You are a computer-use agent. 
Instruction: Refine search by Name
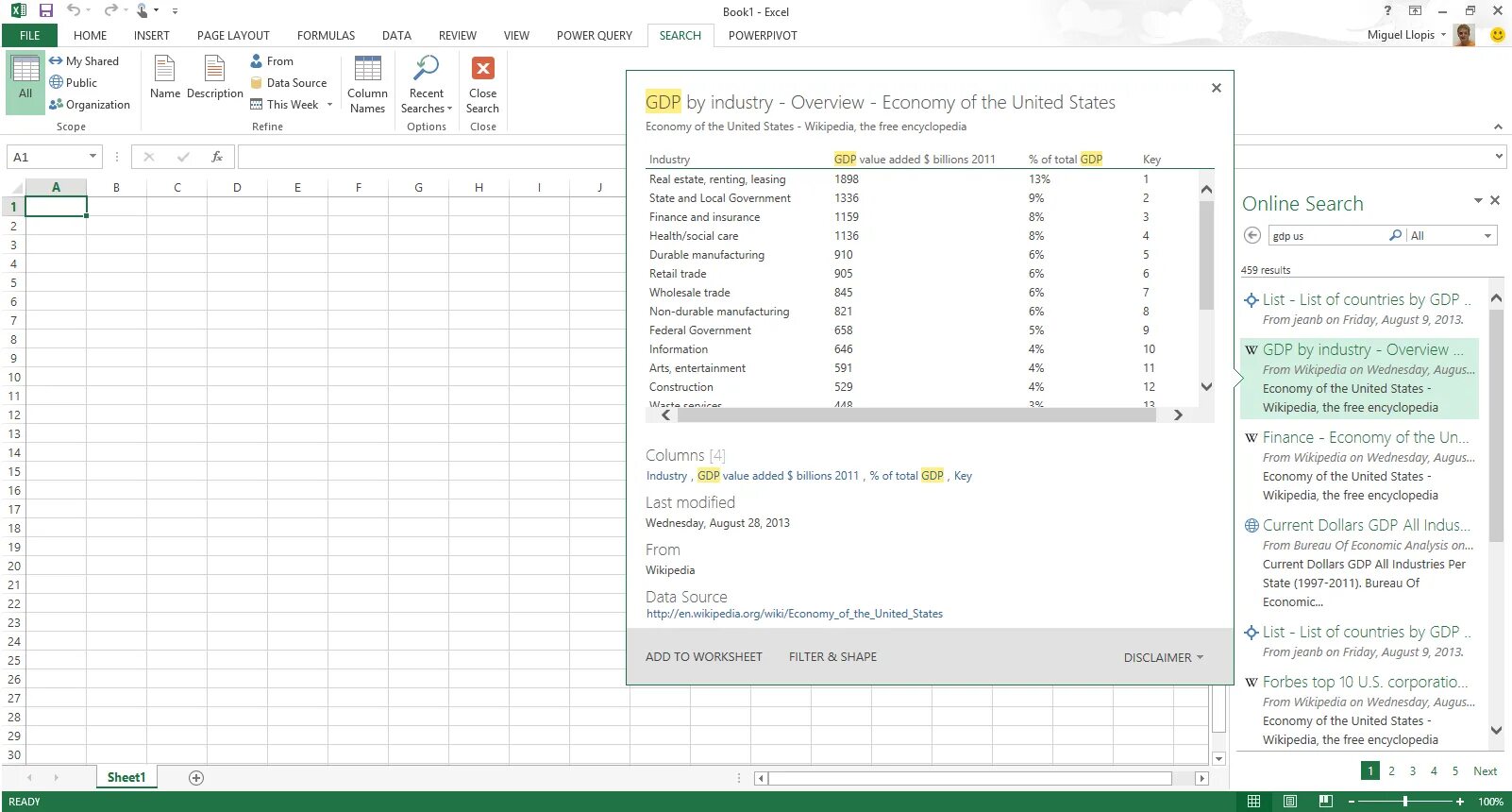pyautogui.click(x=165, y=77)
